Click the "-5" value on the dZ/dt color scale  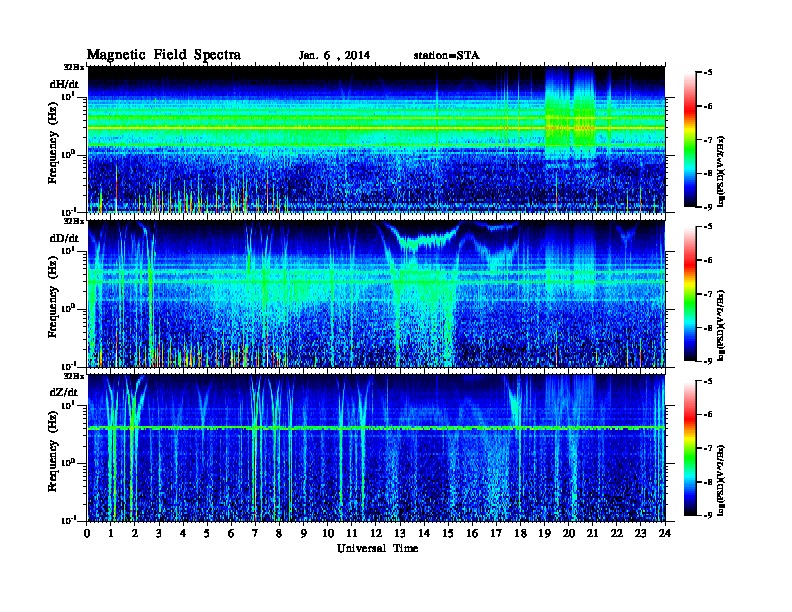click(708, 381)
